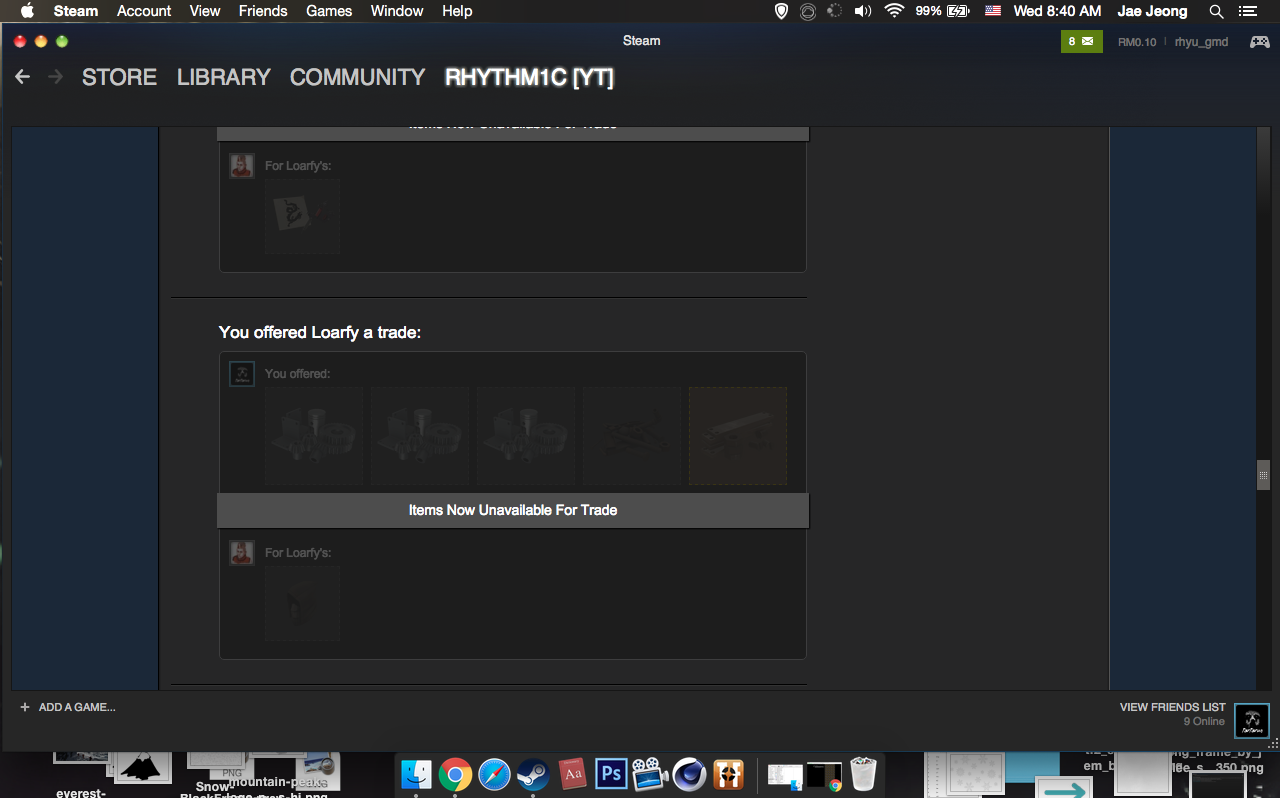The width and height of the screenshot is (1280, 798).
Task: Open Steam from the dock
Action: pos(532,774)
